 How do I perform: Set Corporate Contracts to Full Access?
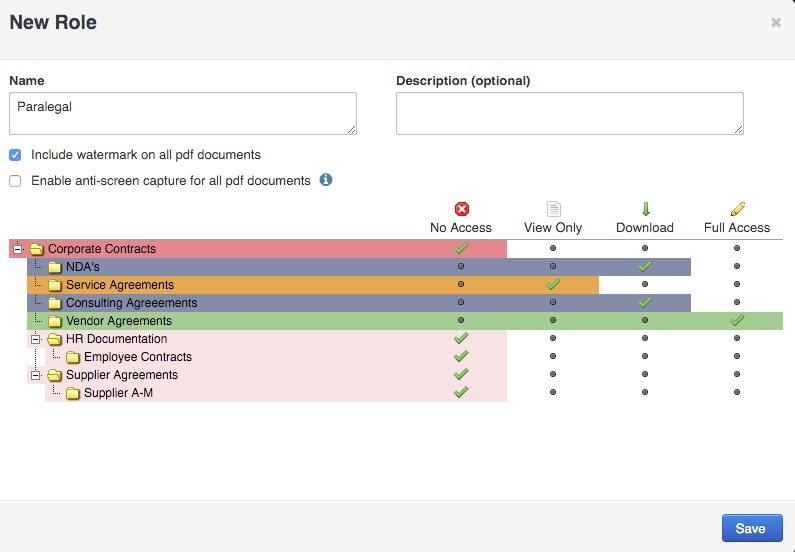(737, 248)
